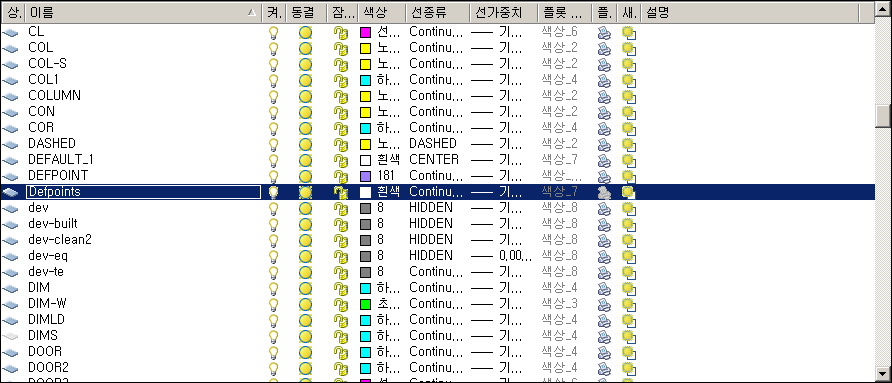Toggle new viewport freeze icon for layer dev
The height and width of the screenshot is (383, 892).
(629, 208)
